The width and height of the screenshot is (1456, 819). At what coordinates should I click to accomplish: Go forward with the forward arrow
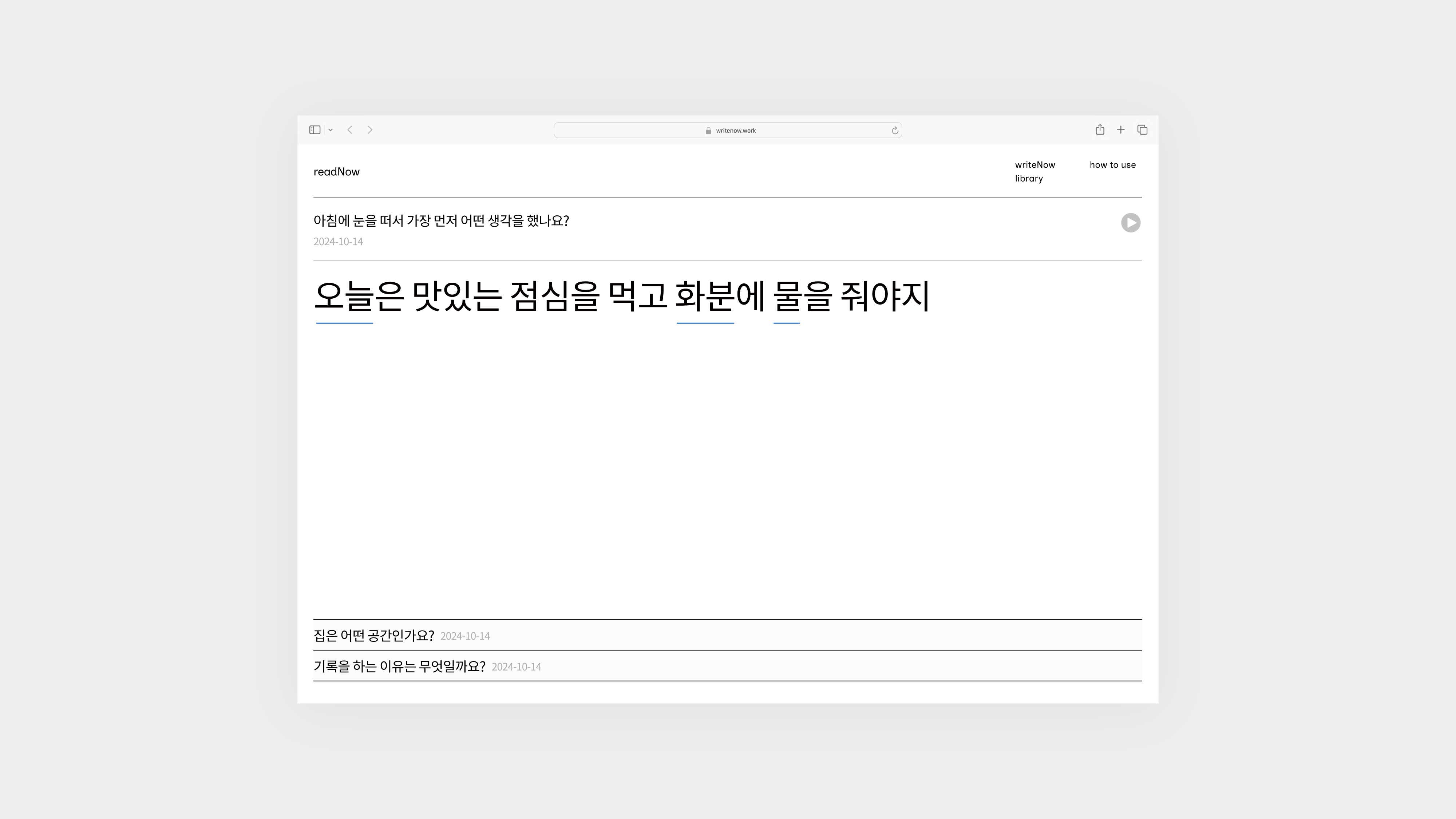[370, 130]
